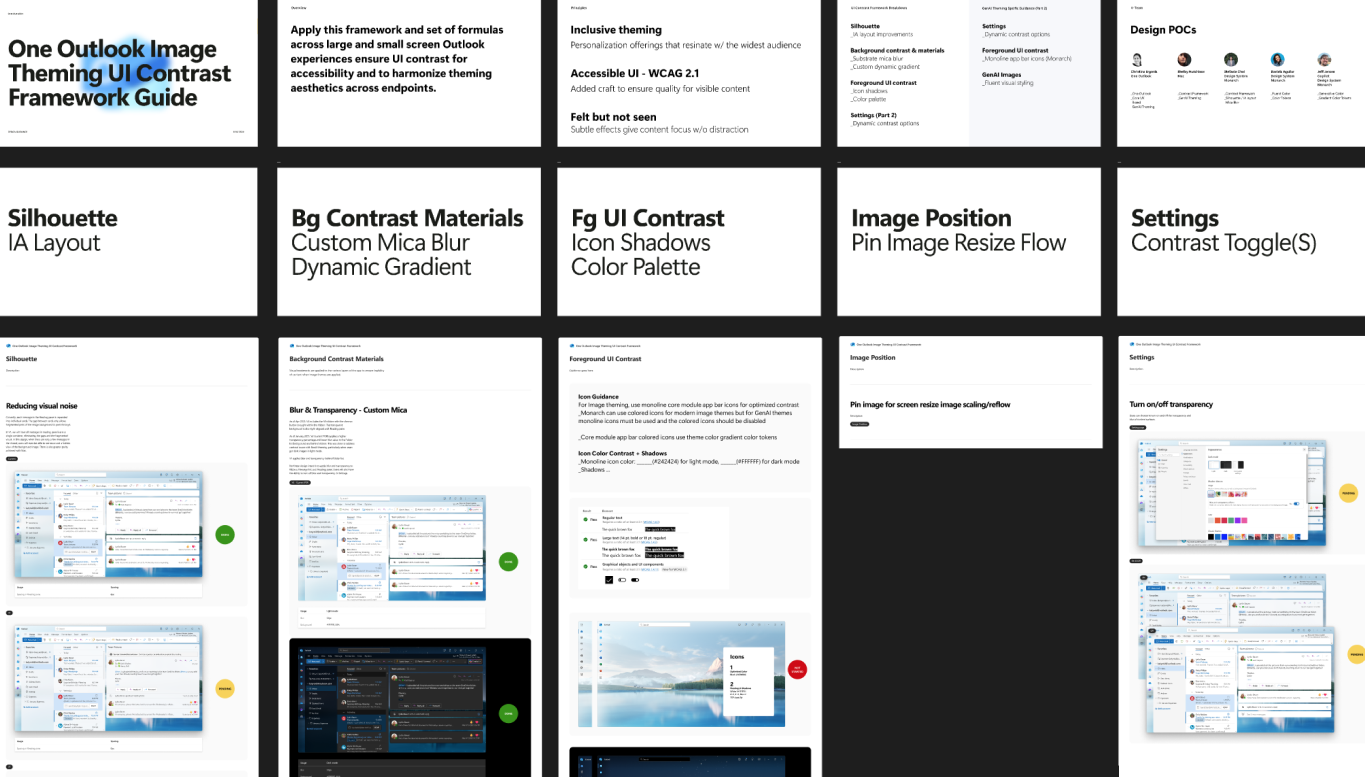Click the dark pill tag under Turn on/off transparency
The width and height of the screenshot is (1365, 777).
click(x=1138, y=427)
